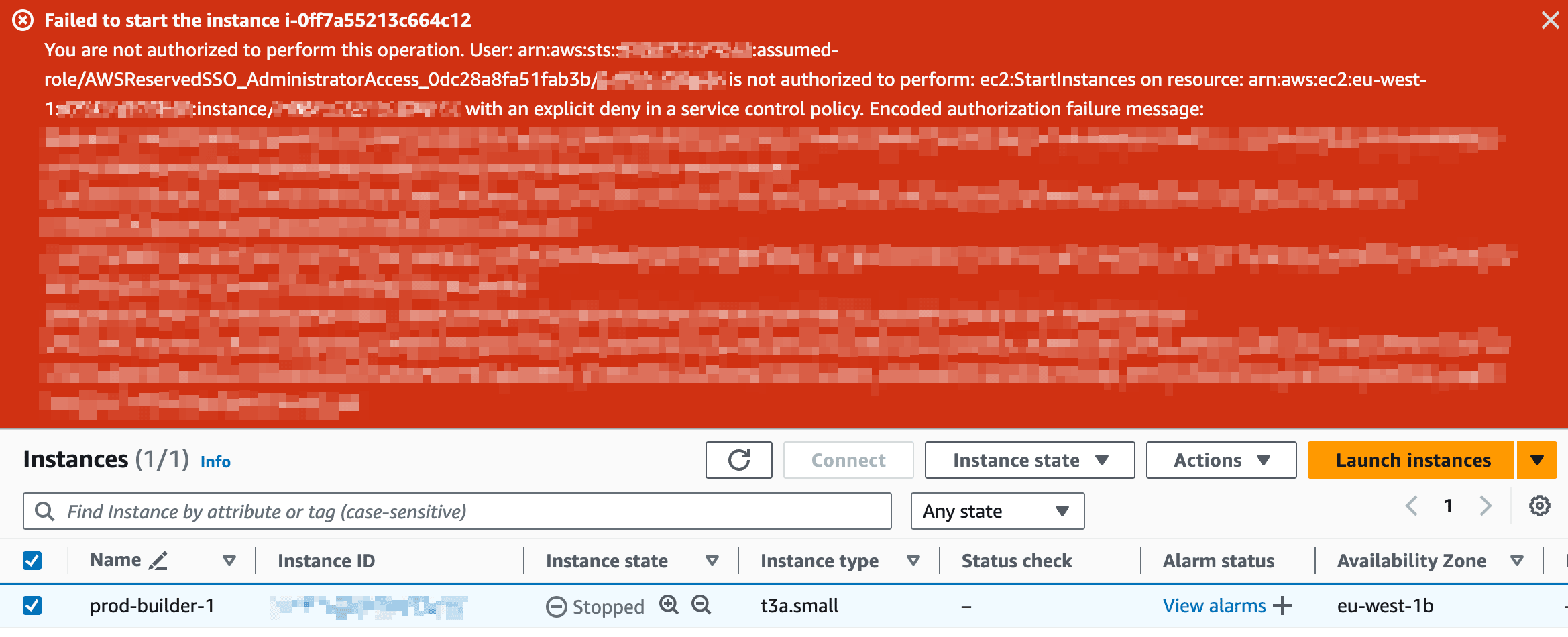Open the blurred instance ID link in the row
This screenshot has width=1568, height=637.
point(368,606)
